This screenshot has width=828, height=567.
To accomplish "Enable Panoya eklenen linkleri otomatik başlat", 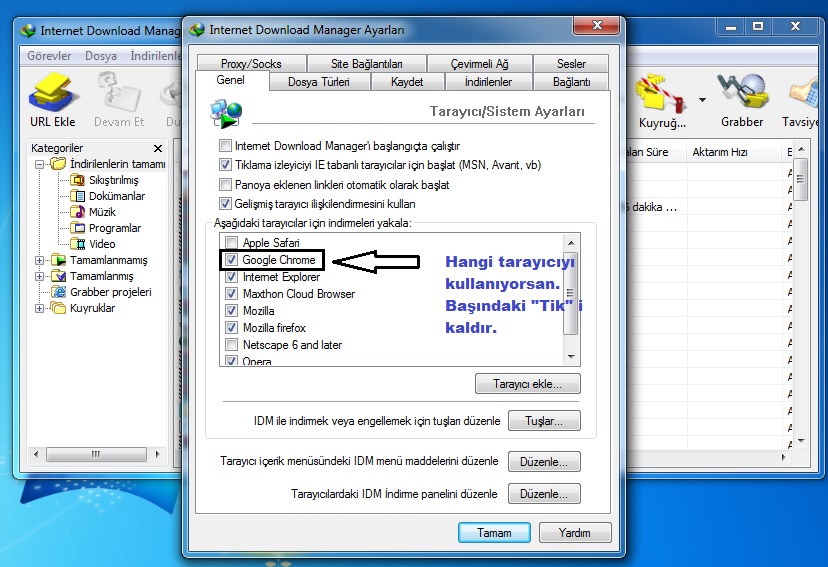I will click(225, 184).
